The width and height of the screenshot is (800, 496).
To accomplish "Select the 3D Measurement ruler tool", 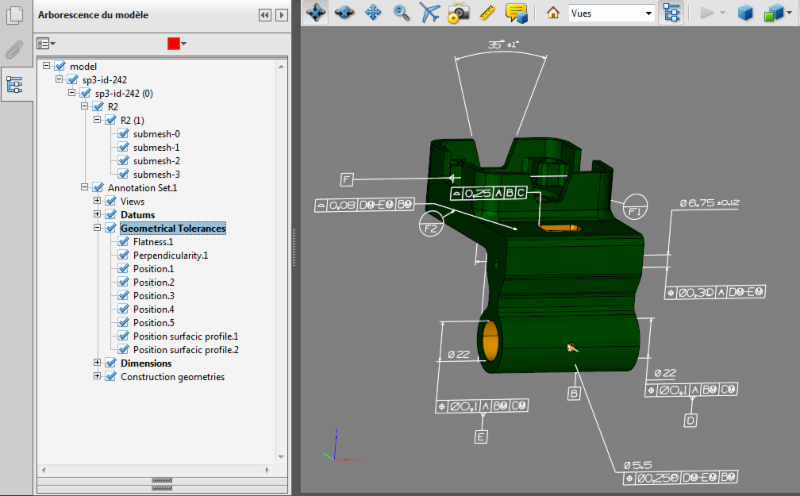I will 488,13.
